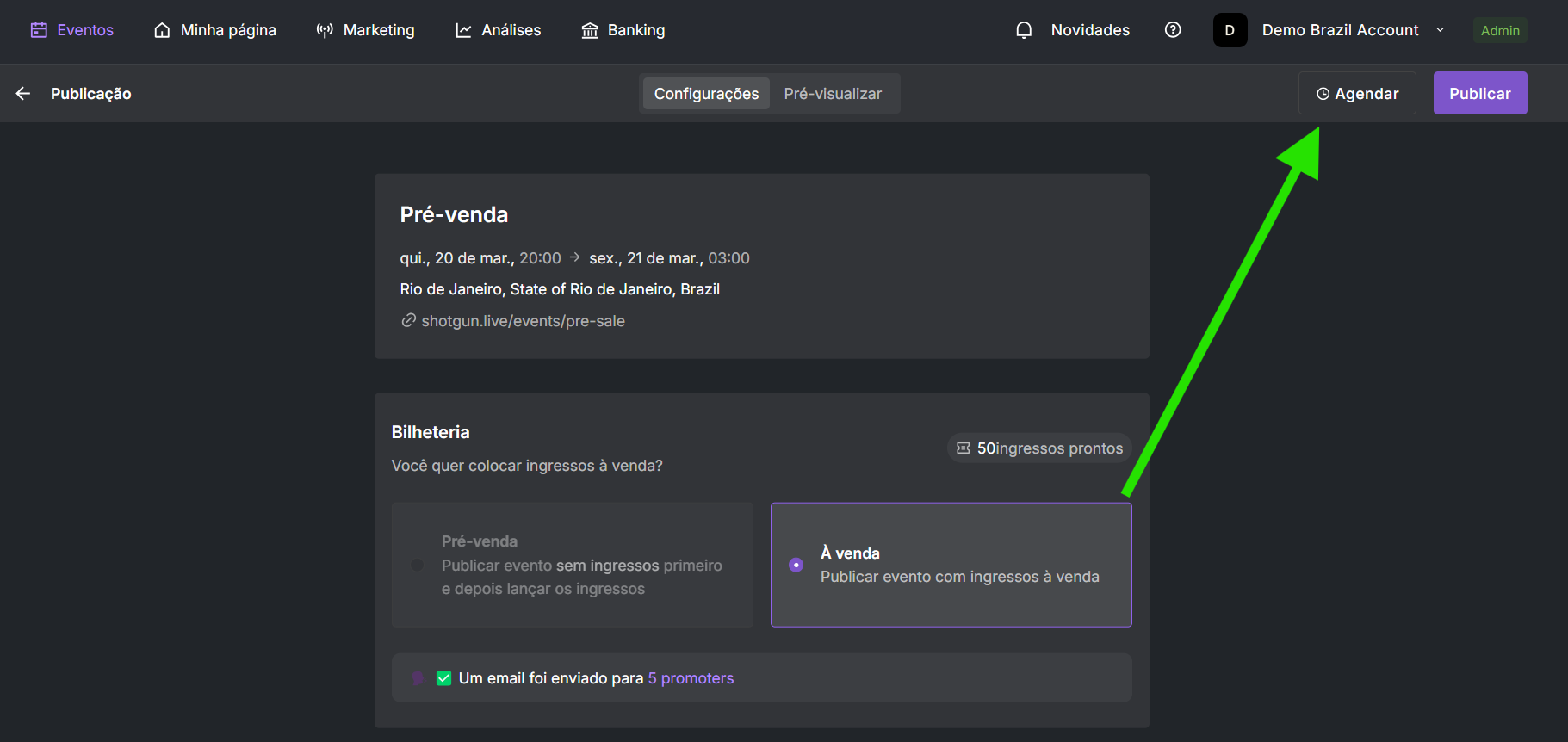Screen dimensions: 1568x742
Task: Switch to the Configurações tab
Action: pyautogui.click(x=706, y=93)
